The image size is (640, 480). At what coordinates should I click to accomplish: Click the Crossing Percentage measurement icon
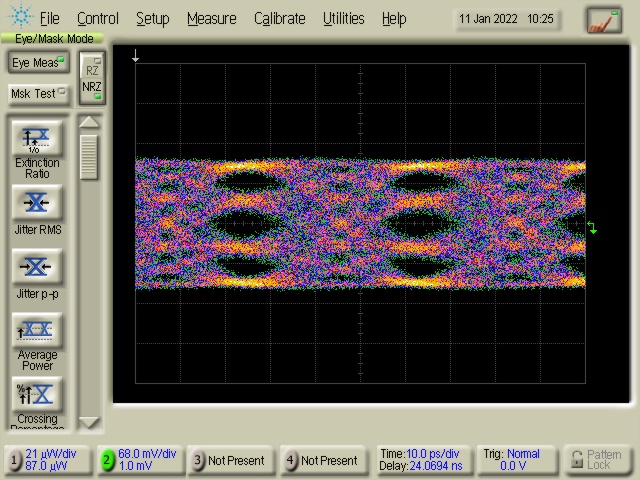tap(36, 394)
